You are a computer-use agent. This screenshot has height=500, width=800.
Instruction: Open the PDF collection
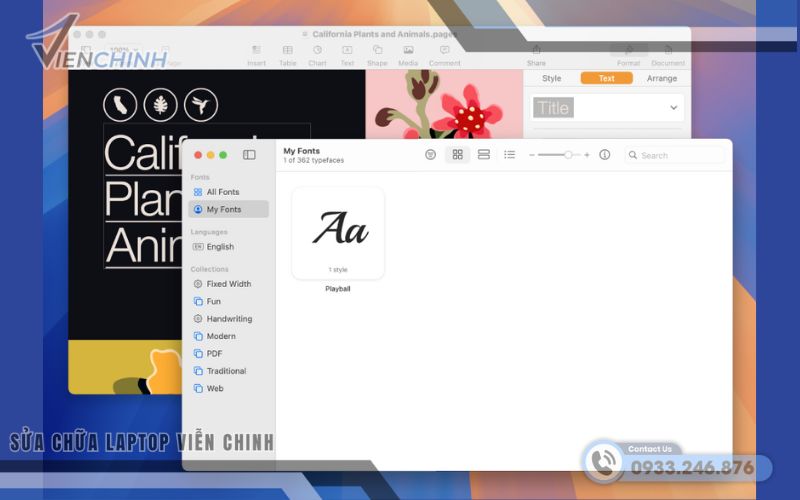pyautogui.click(x=229, y=353)
